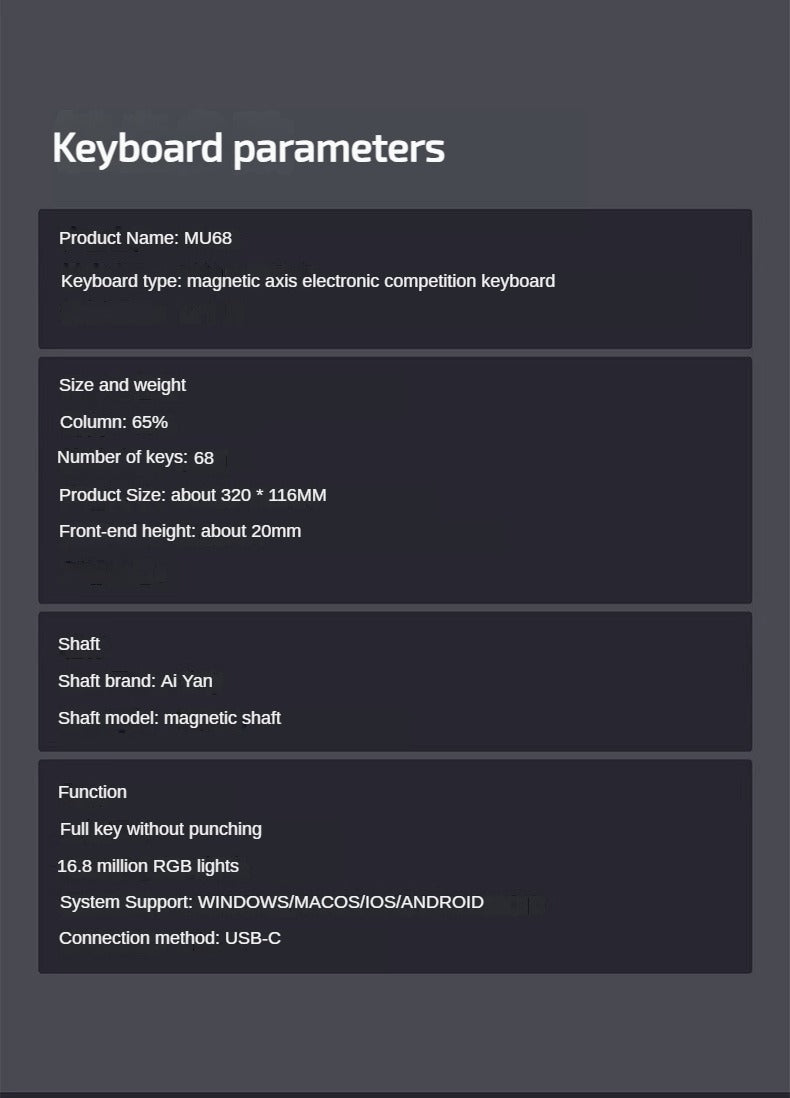
Task: Click the 'Function' section title
Action: [x=92, y=792]
